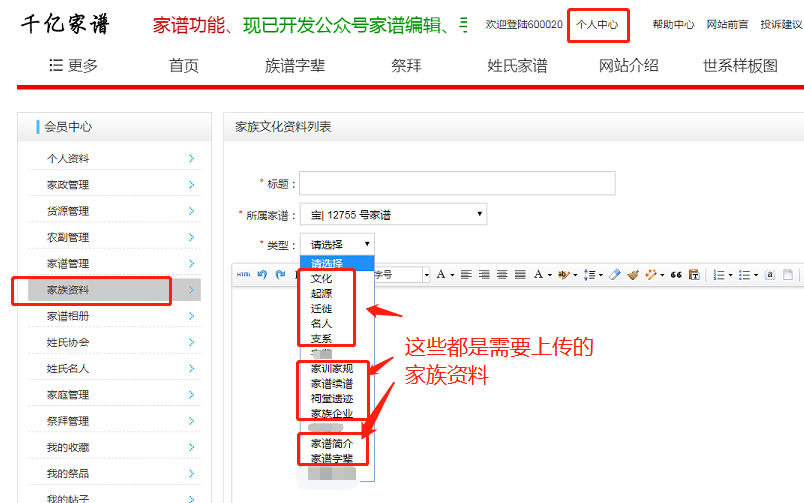Open 世系样板图 navigation tab
This screenshot has height=503, width=804.
point(740,65)
